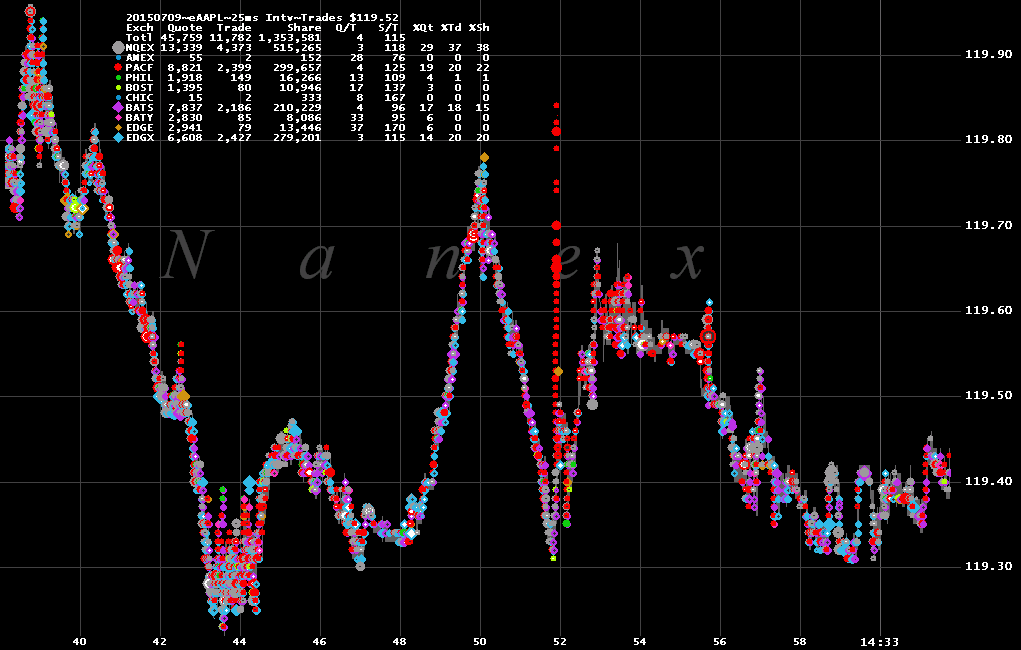Click the 'NQEX' exchange label
Screen dimensions: 1021x650
[x=139, y=48]
